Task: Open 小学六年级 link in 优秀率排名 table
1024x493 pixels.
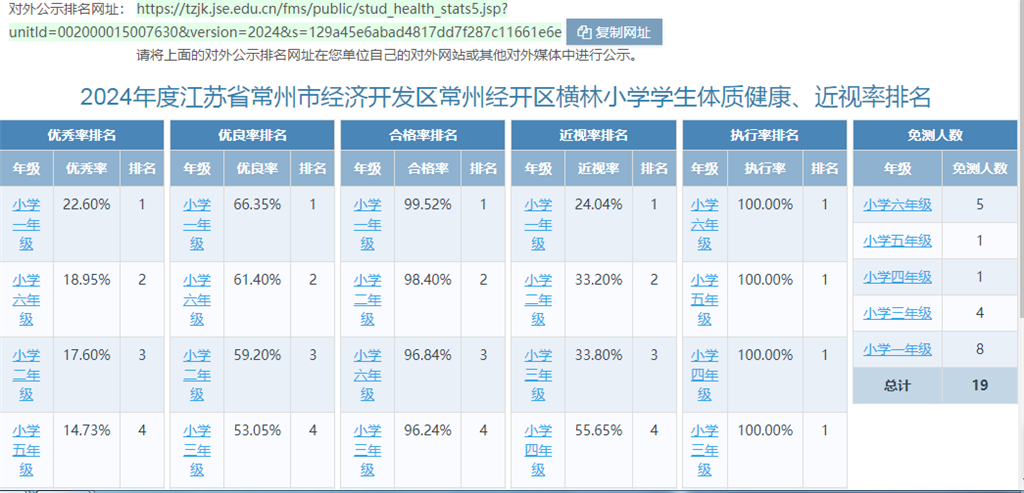Action: tap(26, 300)
